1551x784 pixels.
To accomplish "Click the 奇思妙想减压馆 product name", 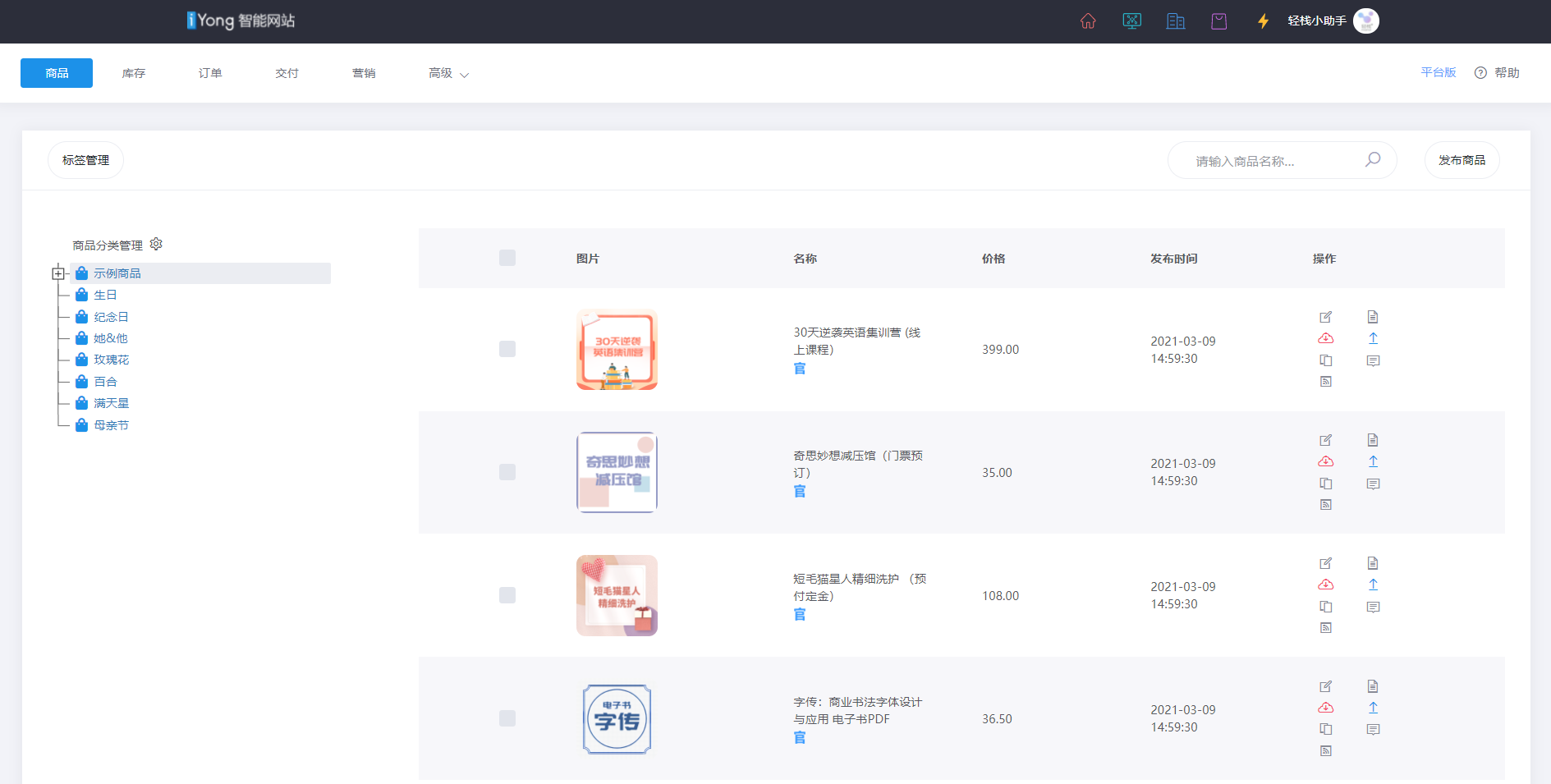I will (858, 464).
